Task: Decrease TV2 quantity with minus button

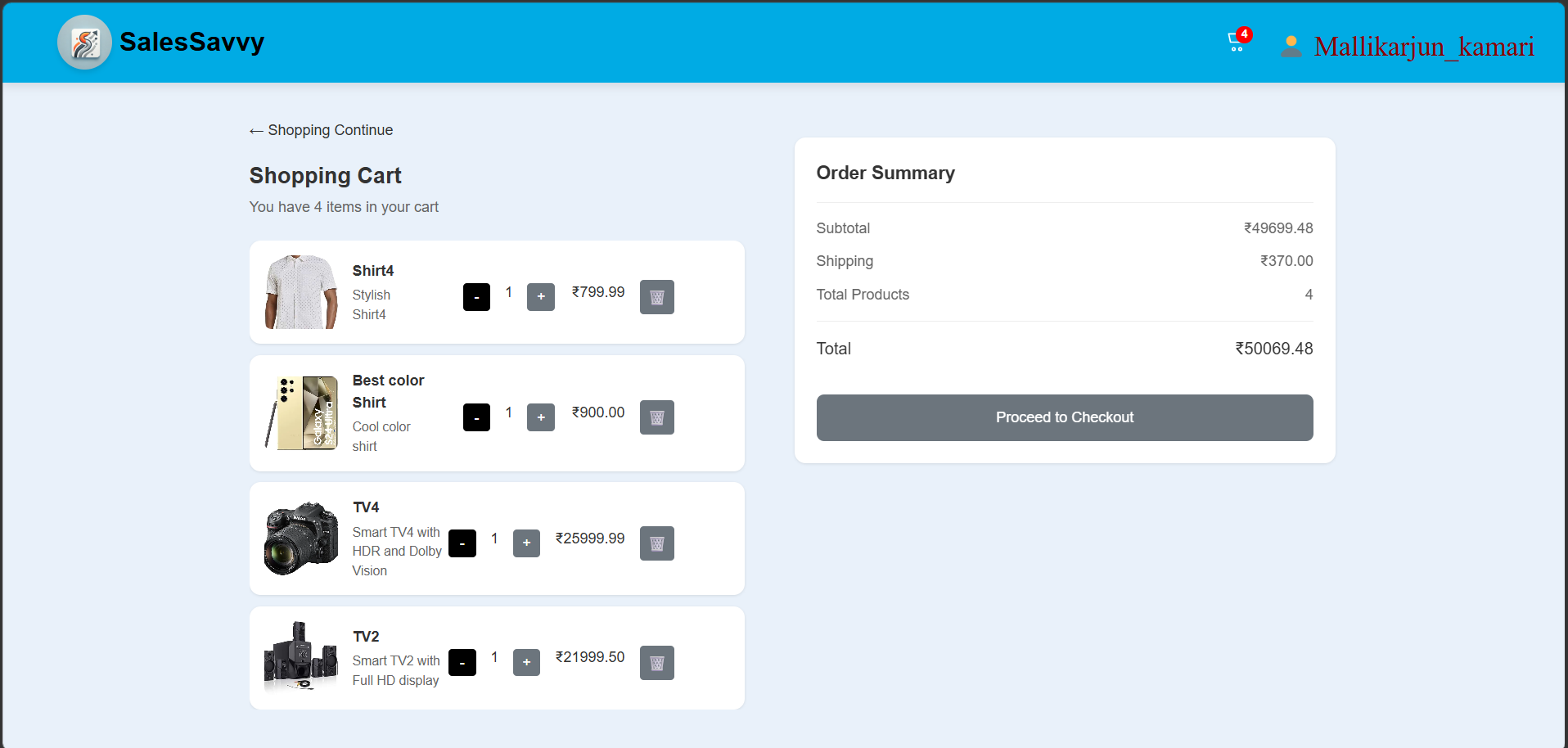Action: point(462,663)
